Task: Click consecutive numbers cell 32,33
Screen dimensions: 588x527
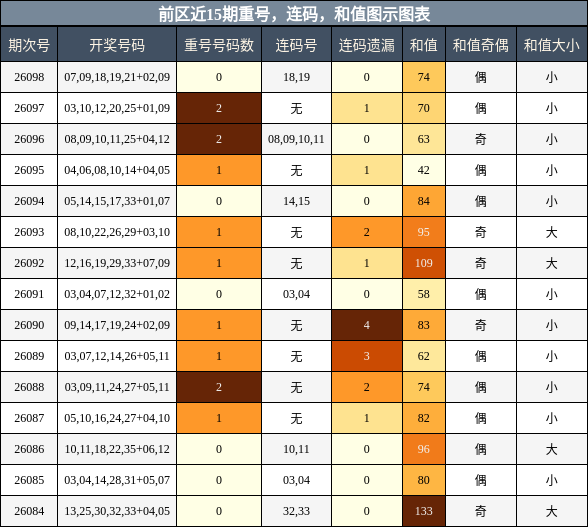Action: click(296, 511)
